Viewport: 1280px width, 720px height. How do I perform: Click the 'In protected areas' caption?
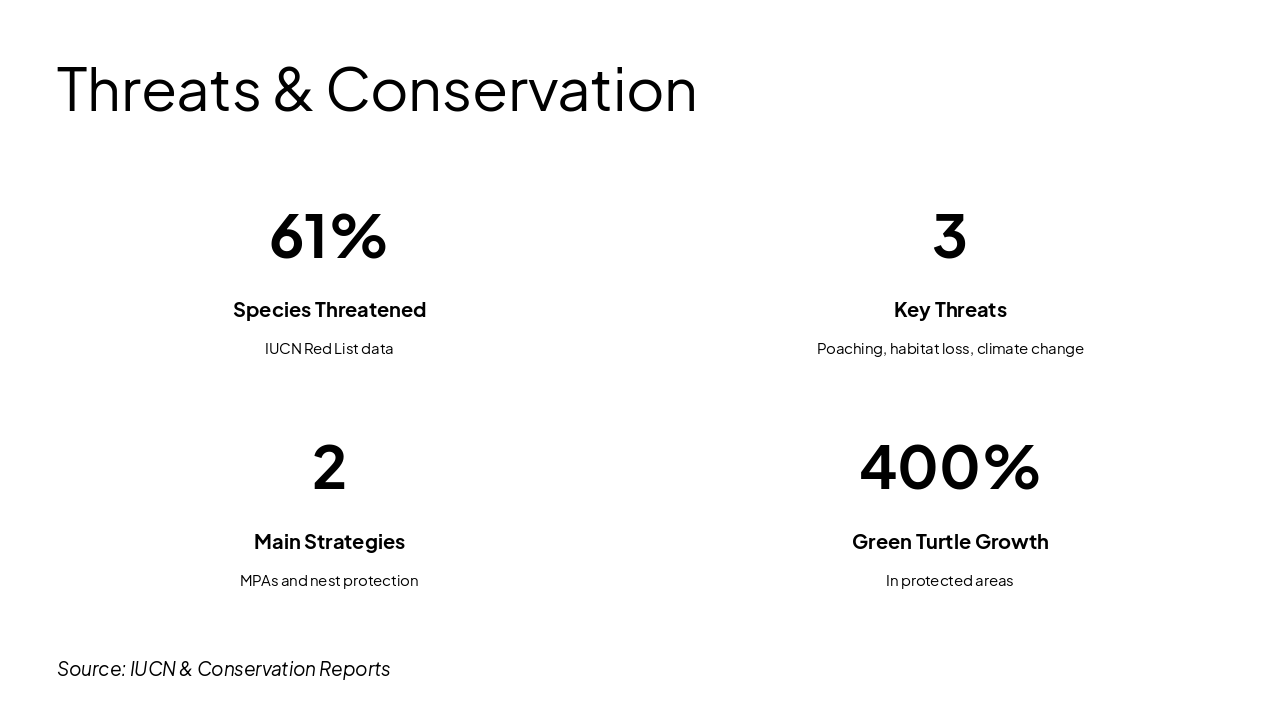point(949,581)
